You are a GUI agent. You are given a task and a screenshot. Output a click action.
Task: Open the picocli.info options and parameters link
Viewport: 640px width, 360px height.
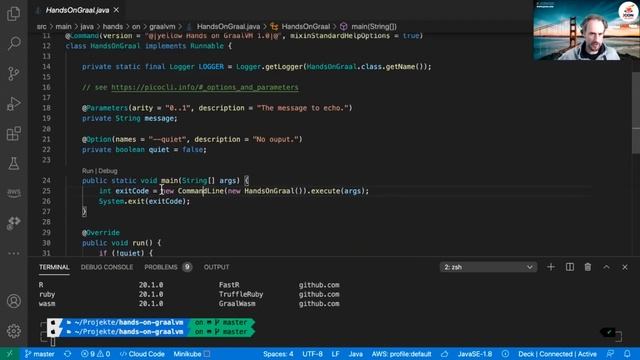point(204,87)
